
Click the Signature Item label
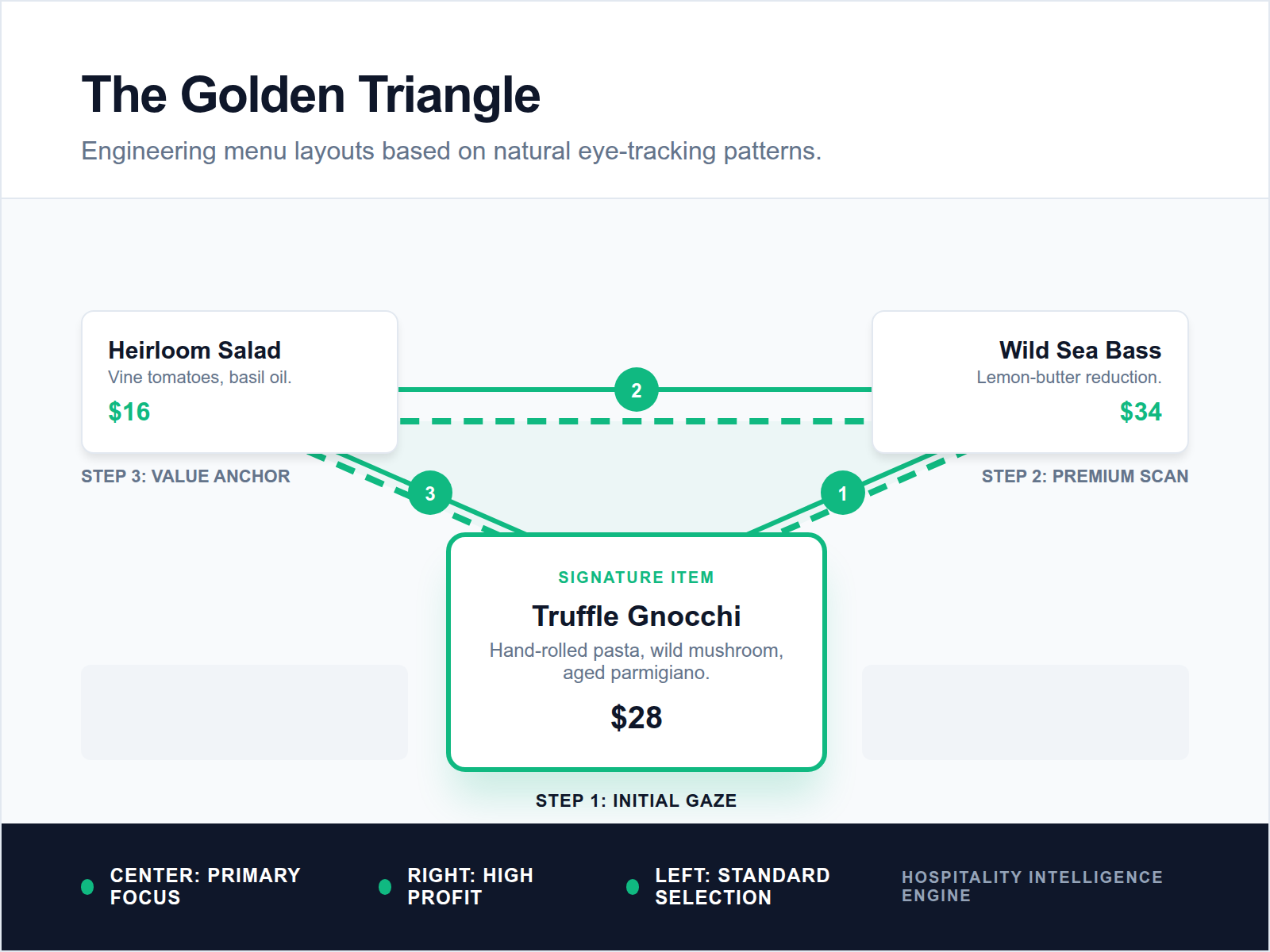636,578
